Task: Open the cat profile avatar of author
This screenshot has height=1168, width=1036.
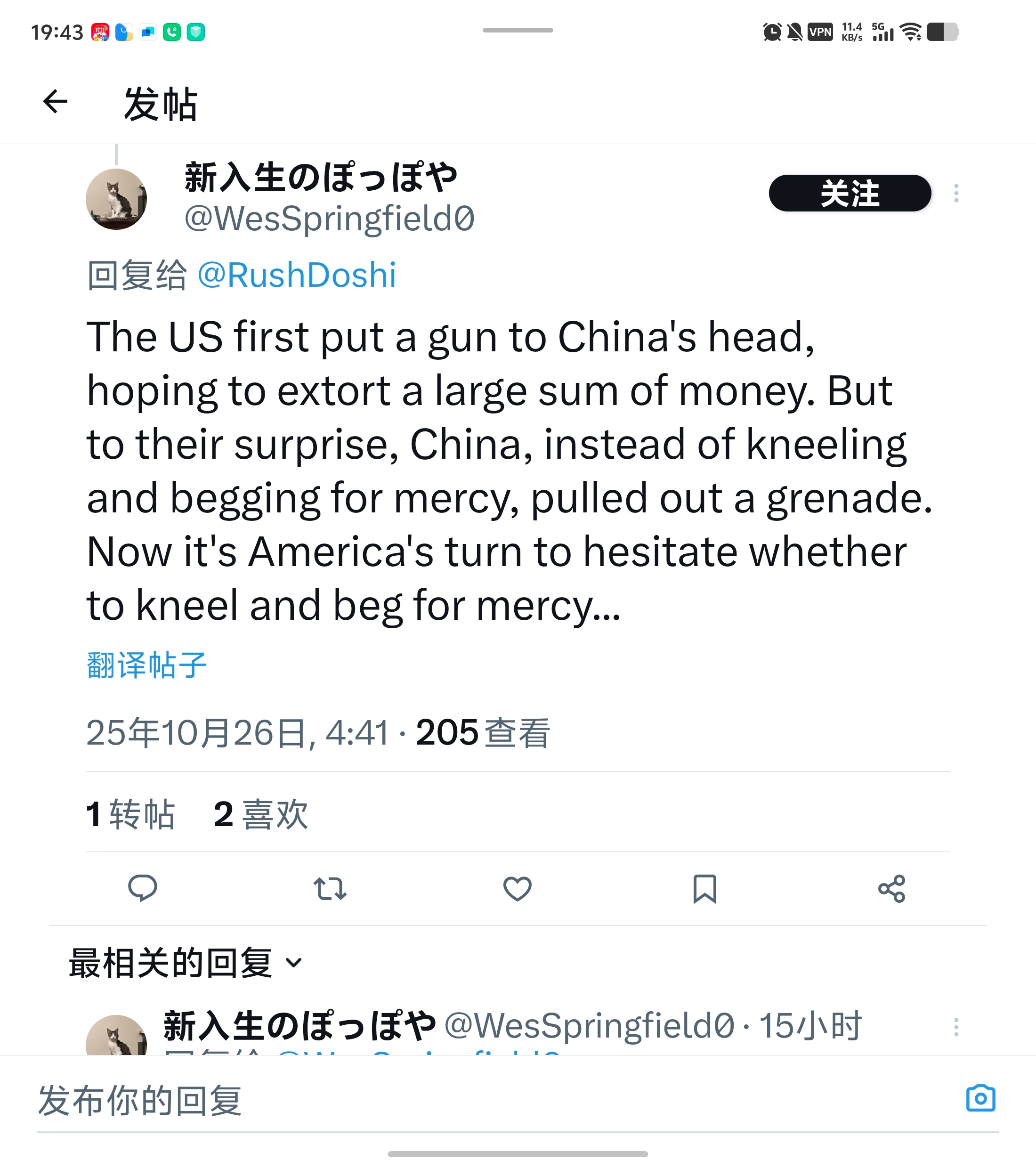Action: click(116, 199)
